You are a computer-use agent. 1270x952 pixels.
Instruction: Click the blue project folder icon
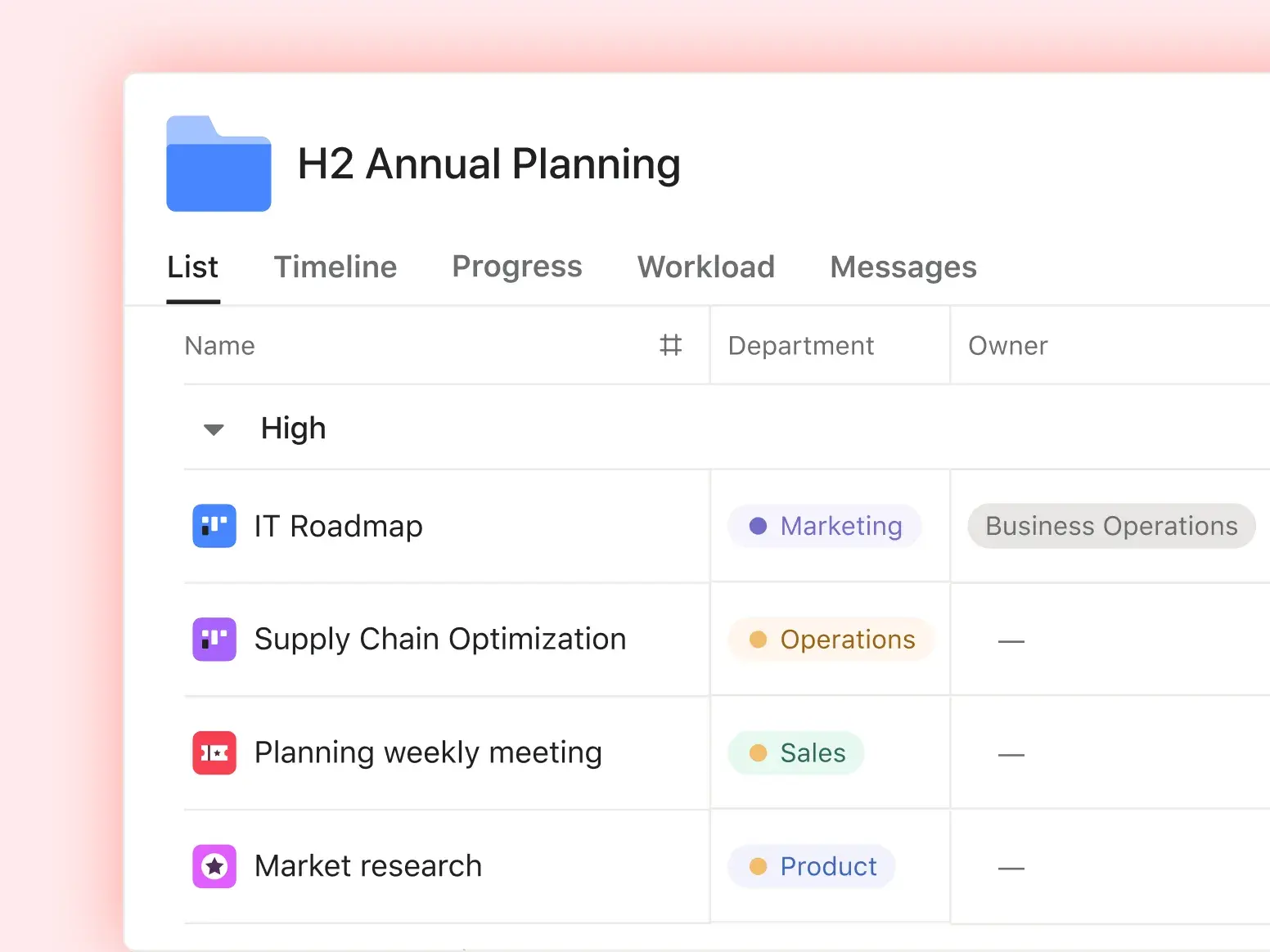218,164
